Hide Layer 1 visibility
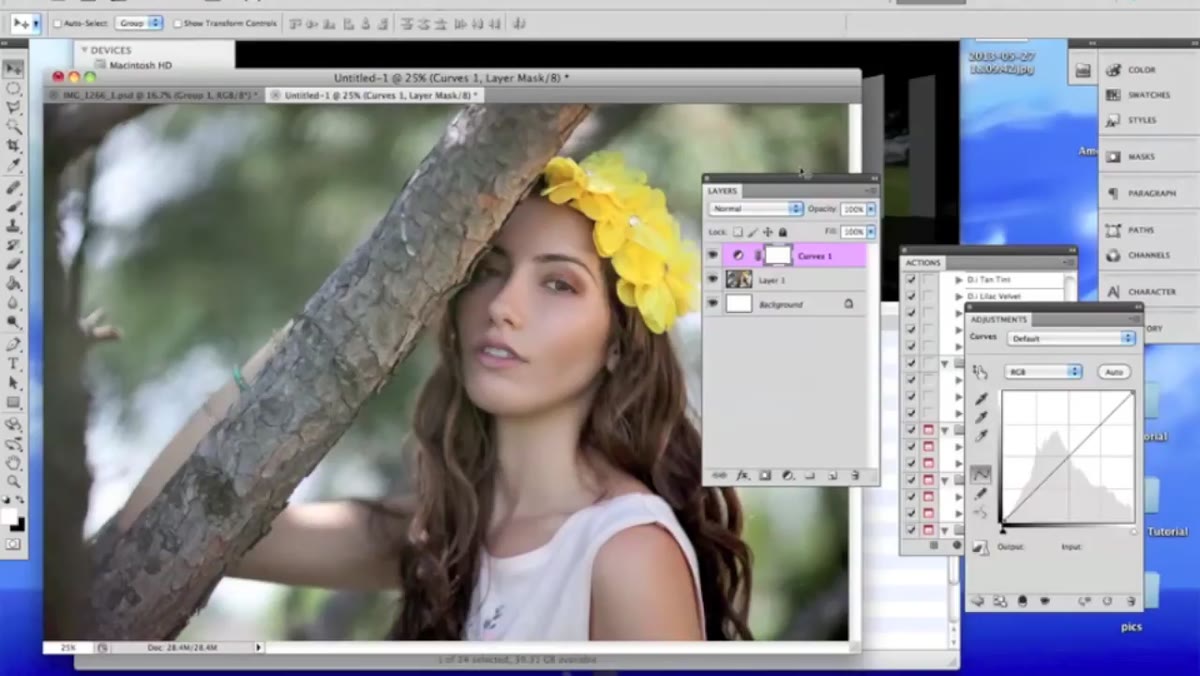The height and width of the screenshot is (676, 1200). coord(713,280)
